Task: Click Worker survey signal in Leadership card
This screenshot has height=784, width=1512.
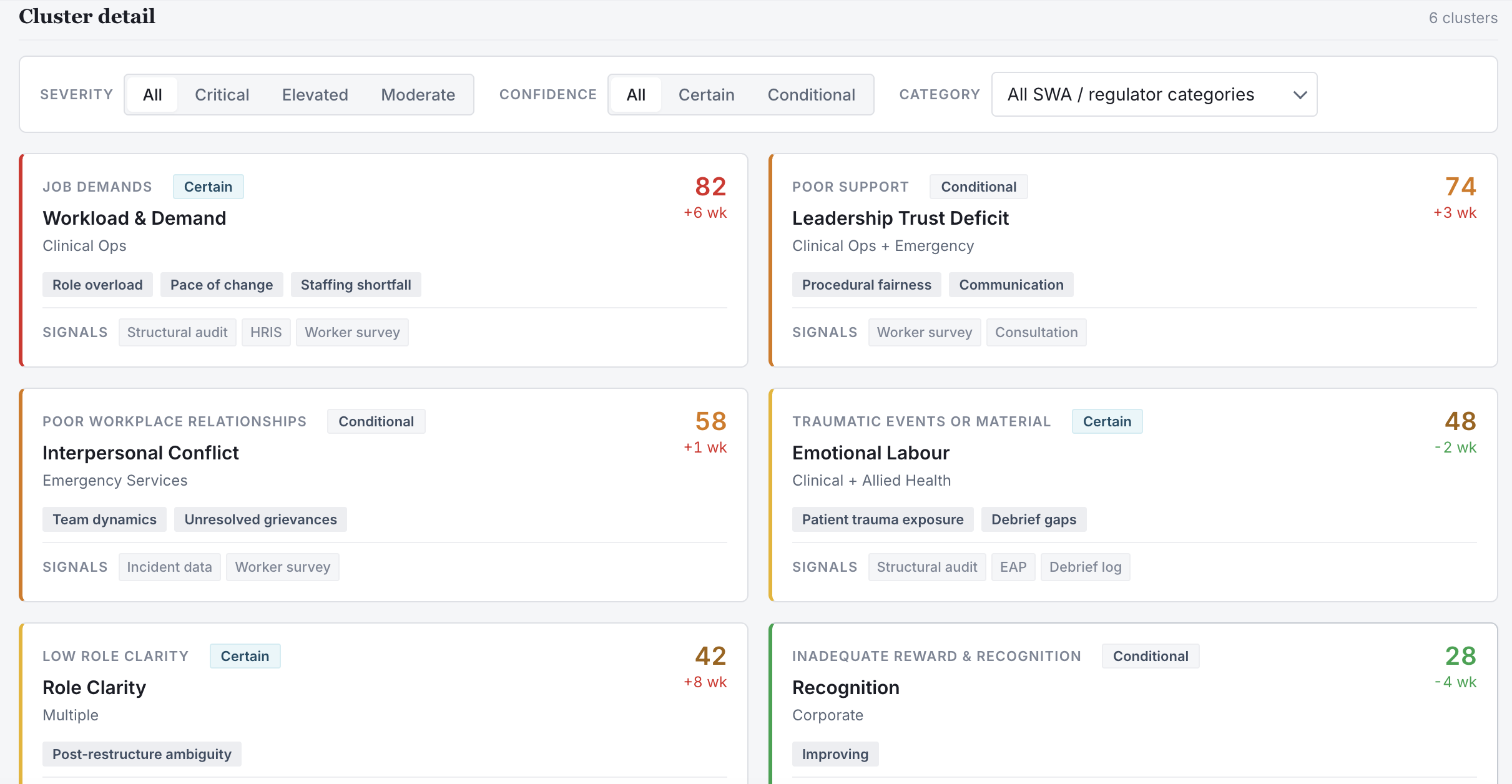Action: [x=925, y=332]
